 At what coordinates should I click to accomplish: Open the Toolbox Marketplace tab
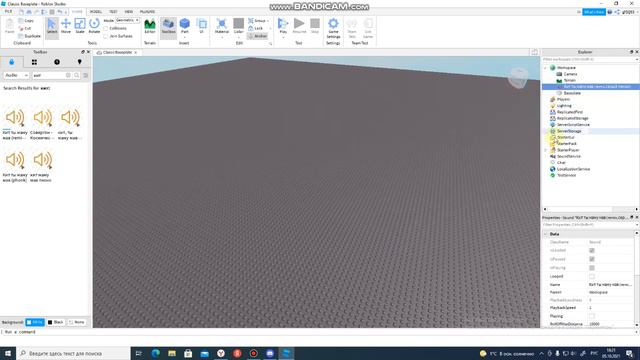point(11,62)
